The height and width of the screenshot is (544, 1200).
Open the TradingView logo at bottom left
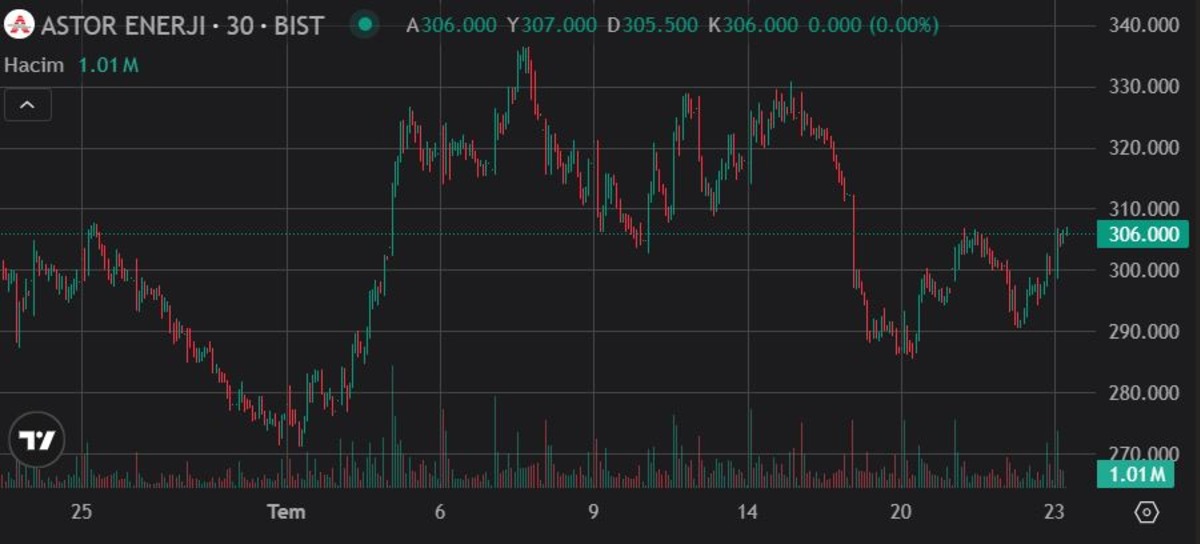[37, 440]
